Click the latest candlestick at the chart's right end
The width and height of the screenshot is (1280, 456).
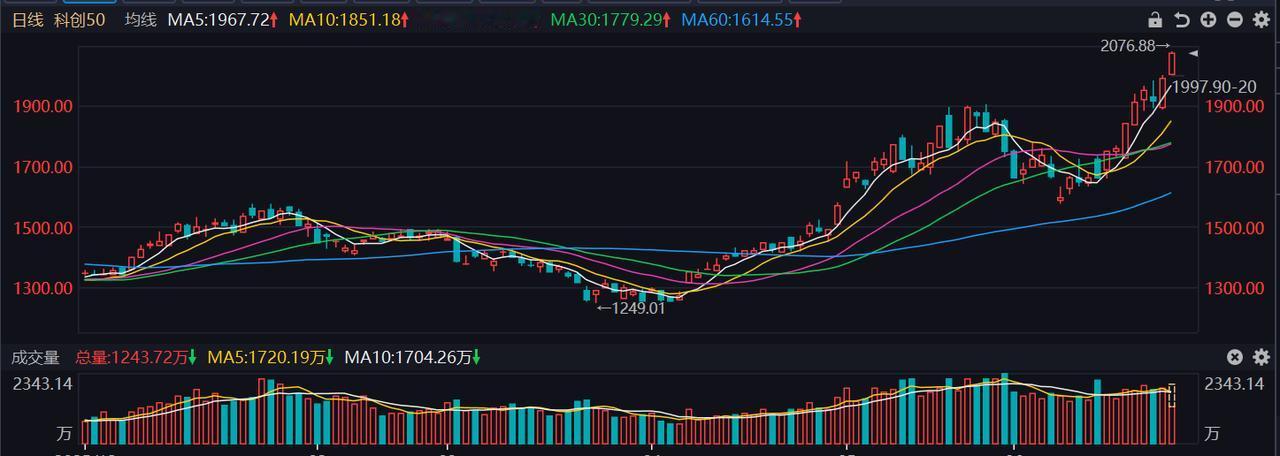[x=1172, y=64]
